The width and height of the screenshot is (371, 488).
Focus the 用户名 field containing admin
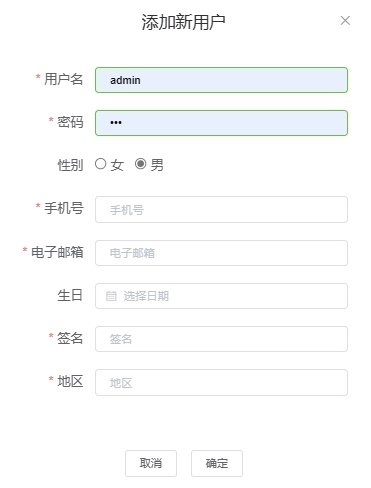click(x=221, y=80)
